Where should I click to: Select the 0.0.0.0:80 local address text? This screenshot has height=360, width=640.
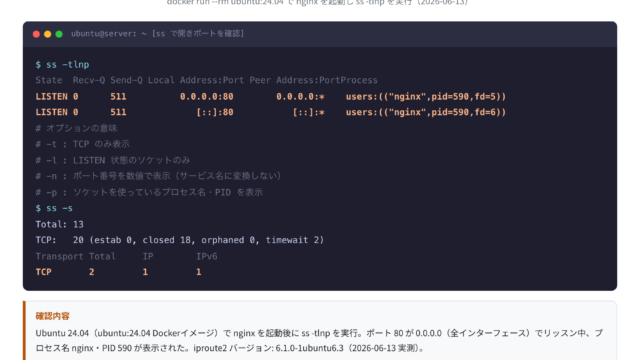click(x=207, y=96)
